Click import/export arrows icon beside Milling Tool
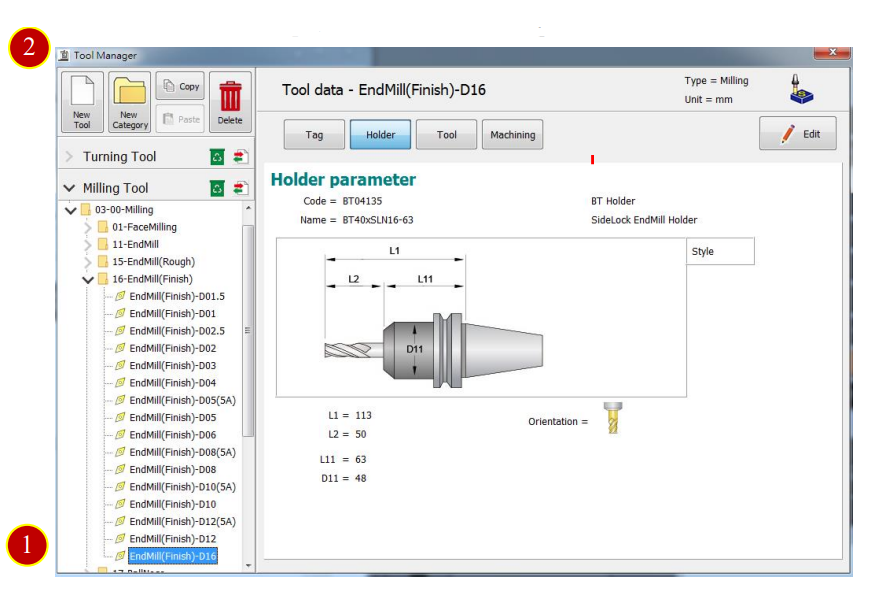This screenshot has width=880, height=589. point(241,188)
